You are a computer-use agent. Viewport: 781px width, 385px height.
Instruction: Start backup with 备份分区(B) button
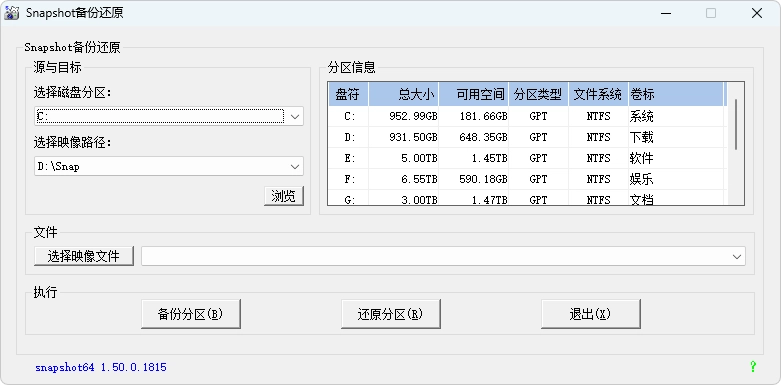point(191,314)
